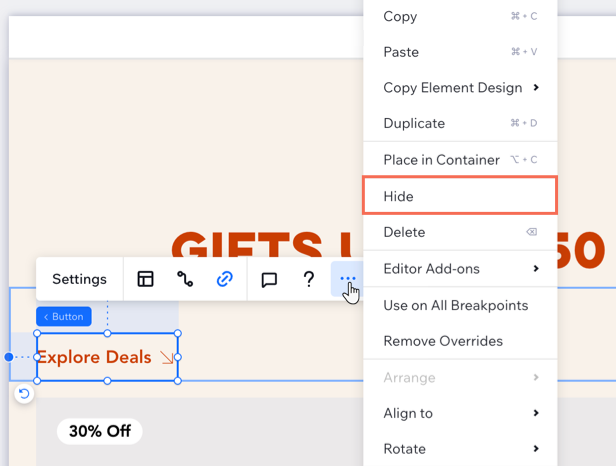Choose Paste from the context menu
Screen dimensions: 616x466
click(460, 52)
